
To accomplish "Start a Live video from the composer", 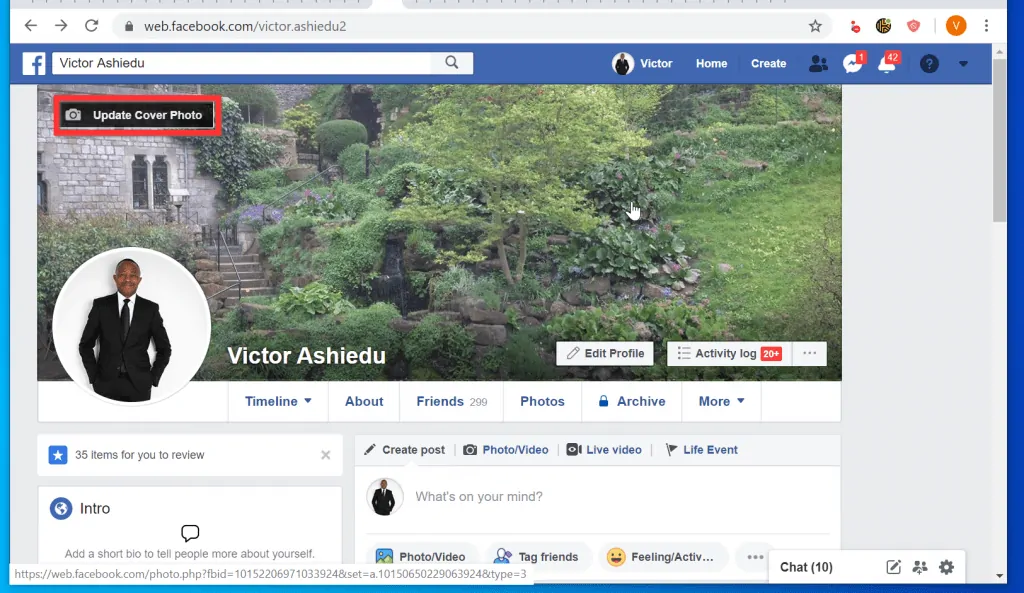I will click(604, 449).
